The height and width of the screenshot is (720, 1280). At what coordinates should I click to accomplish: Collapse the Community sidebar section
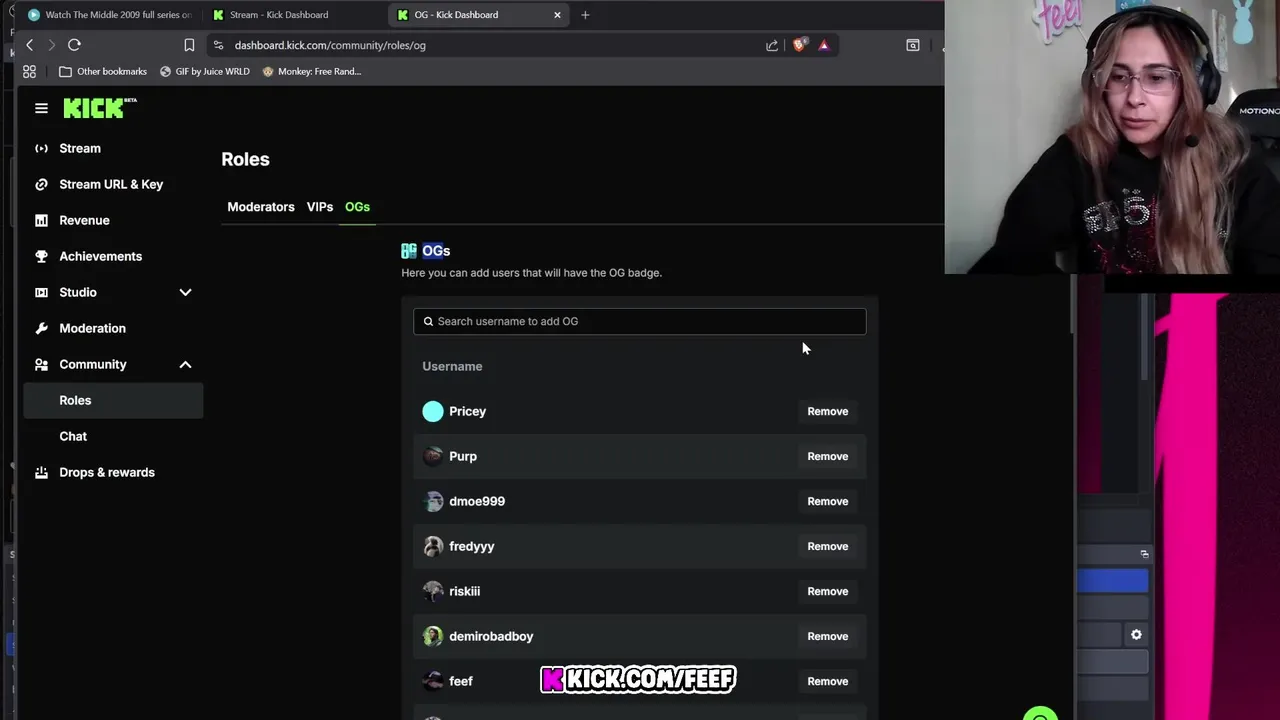(185, 364)
